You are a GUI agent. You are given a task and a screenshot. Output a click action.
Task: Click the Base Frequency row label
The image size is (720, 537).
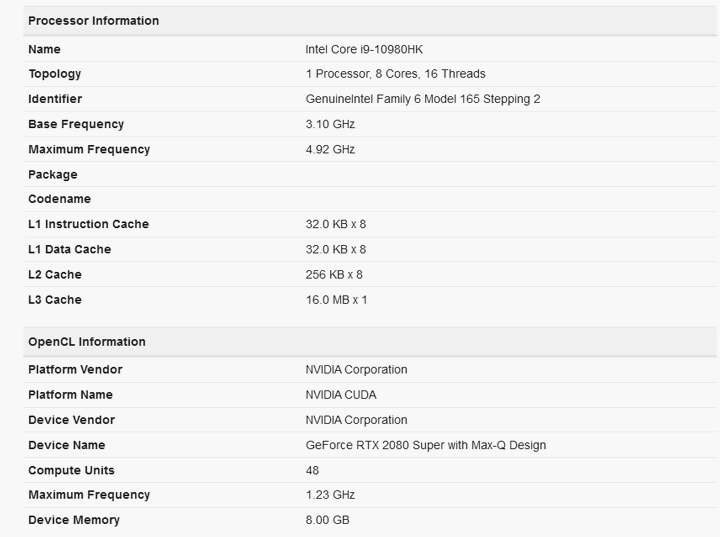click(76, 124)
